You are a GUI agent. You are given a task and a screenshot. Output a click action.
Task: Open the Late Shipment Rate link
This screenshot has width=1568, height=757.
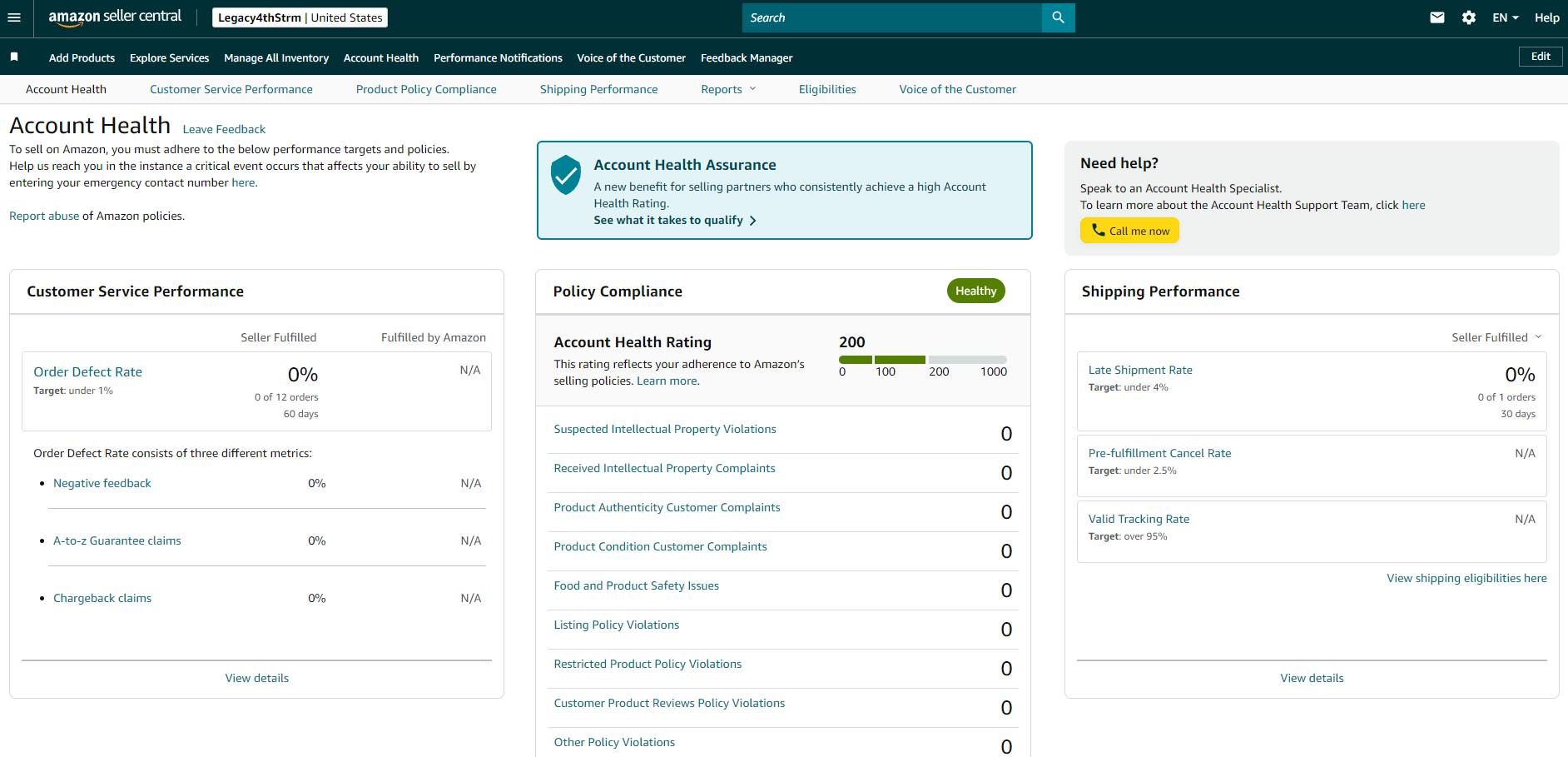(x=1140, y=370)
